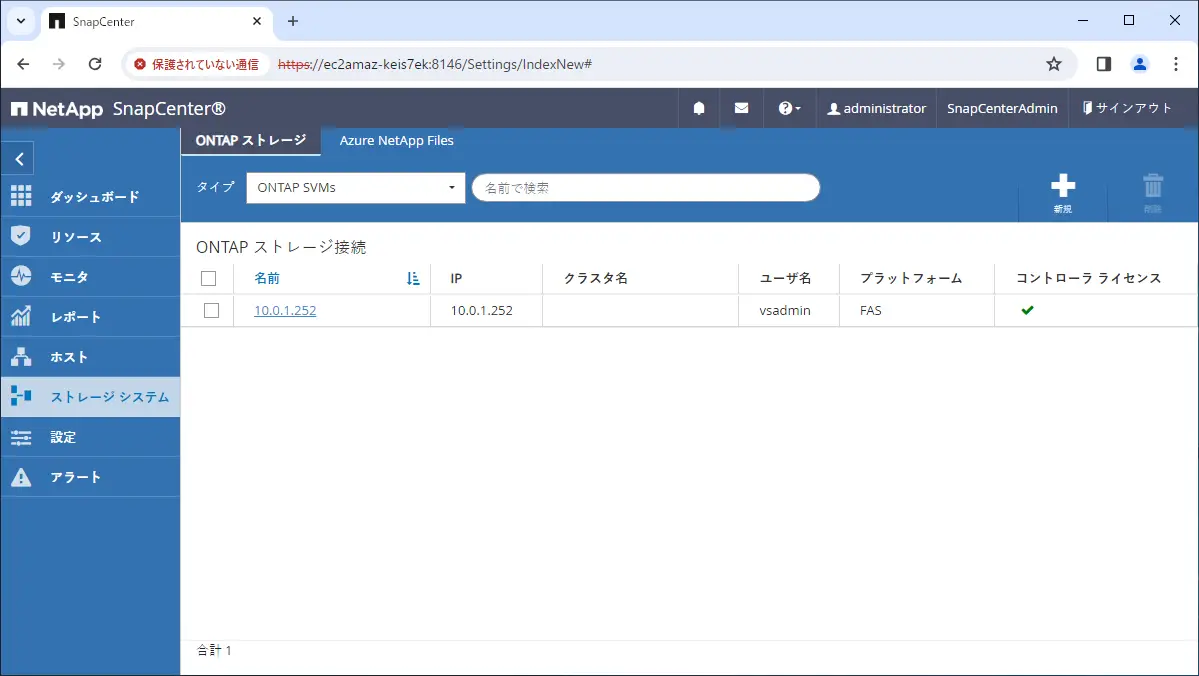Click the NetApp SnapCenter logo
The width and height of the screenshot is (1199, 676).
tap(119, 109)
